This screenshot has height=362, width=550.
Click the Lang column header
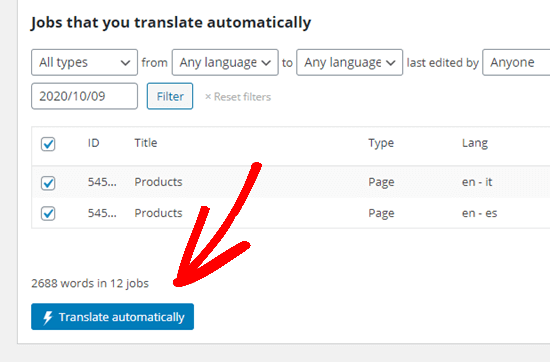pos(475,143)
